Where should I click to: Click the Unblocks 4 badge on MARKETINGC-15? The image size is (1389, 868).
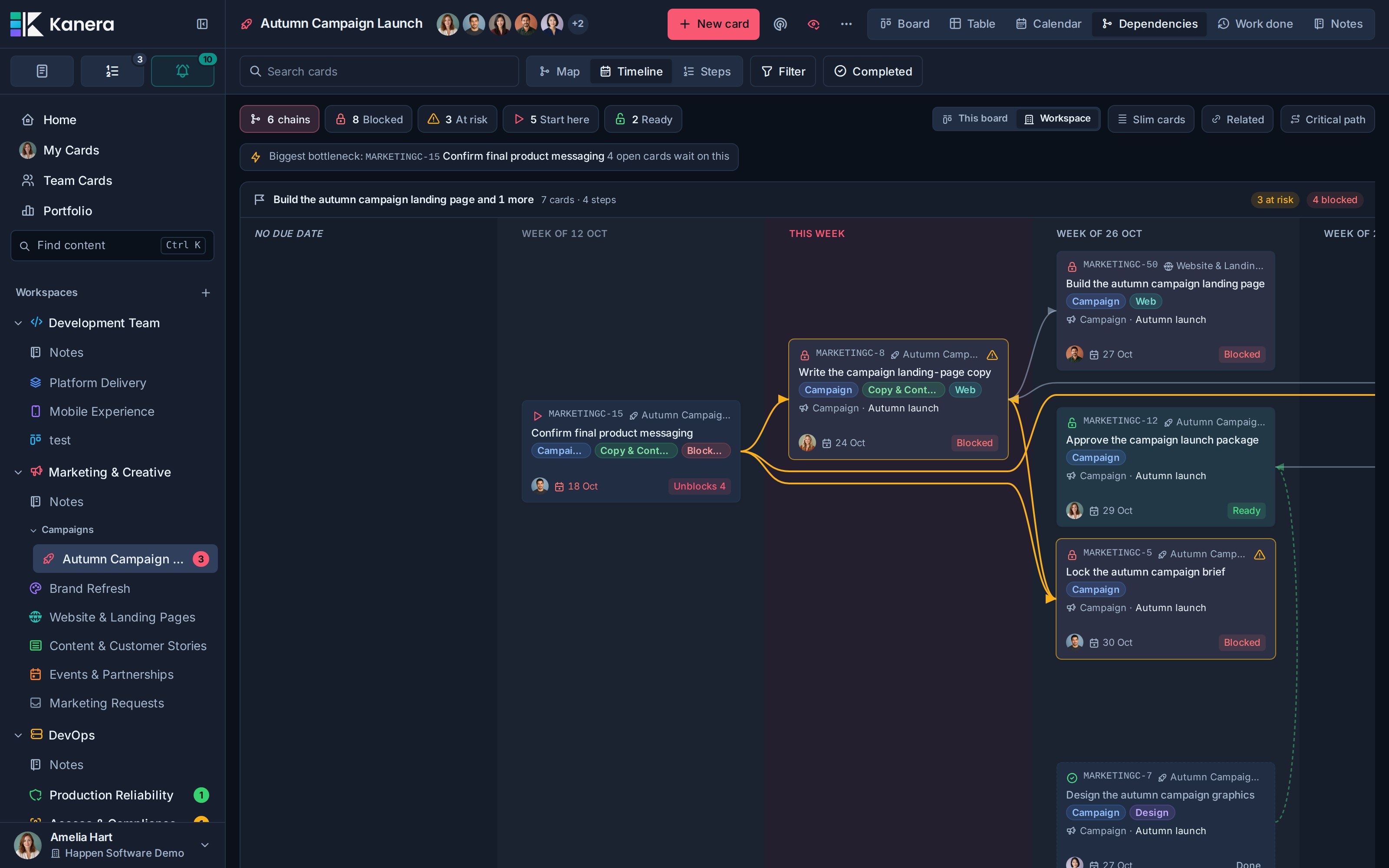[699, 486]
